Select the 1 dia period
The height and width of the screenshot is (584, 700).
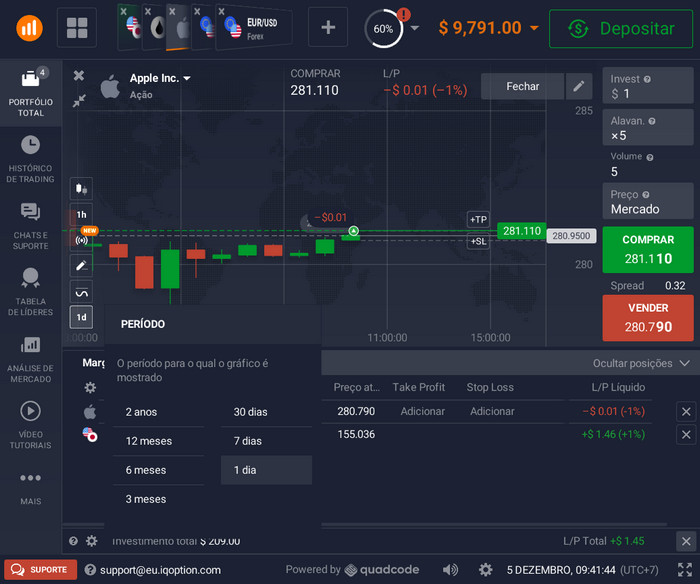click(x=267, y=470)
